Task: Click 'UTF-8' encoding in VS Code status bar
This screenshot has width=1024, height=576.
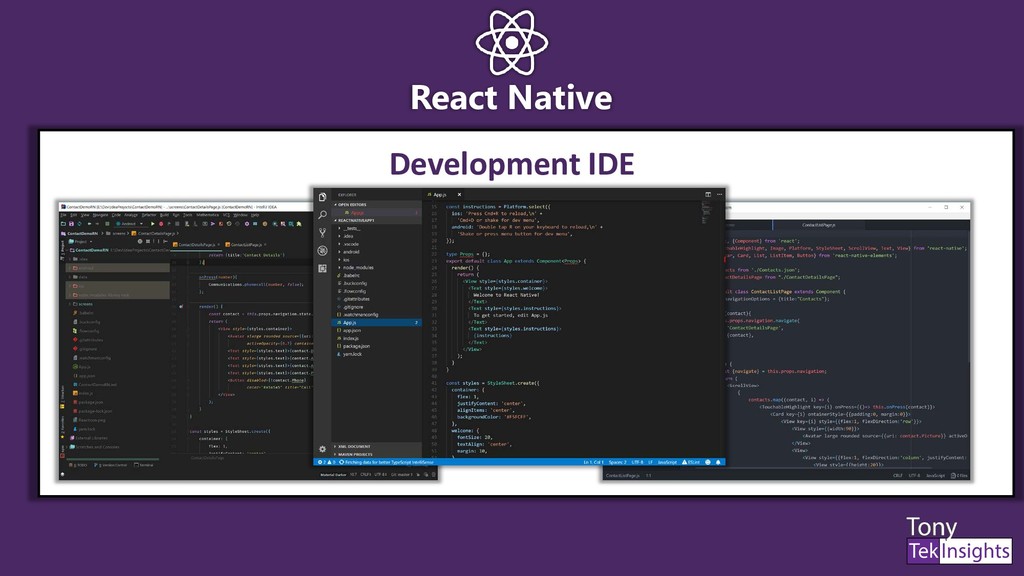Action: tap(637, 462)
